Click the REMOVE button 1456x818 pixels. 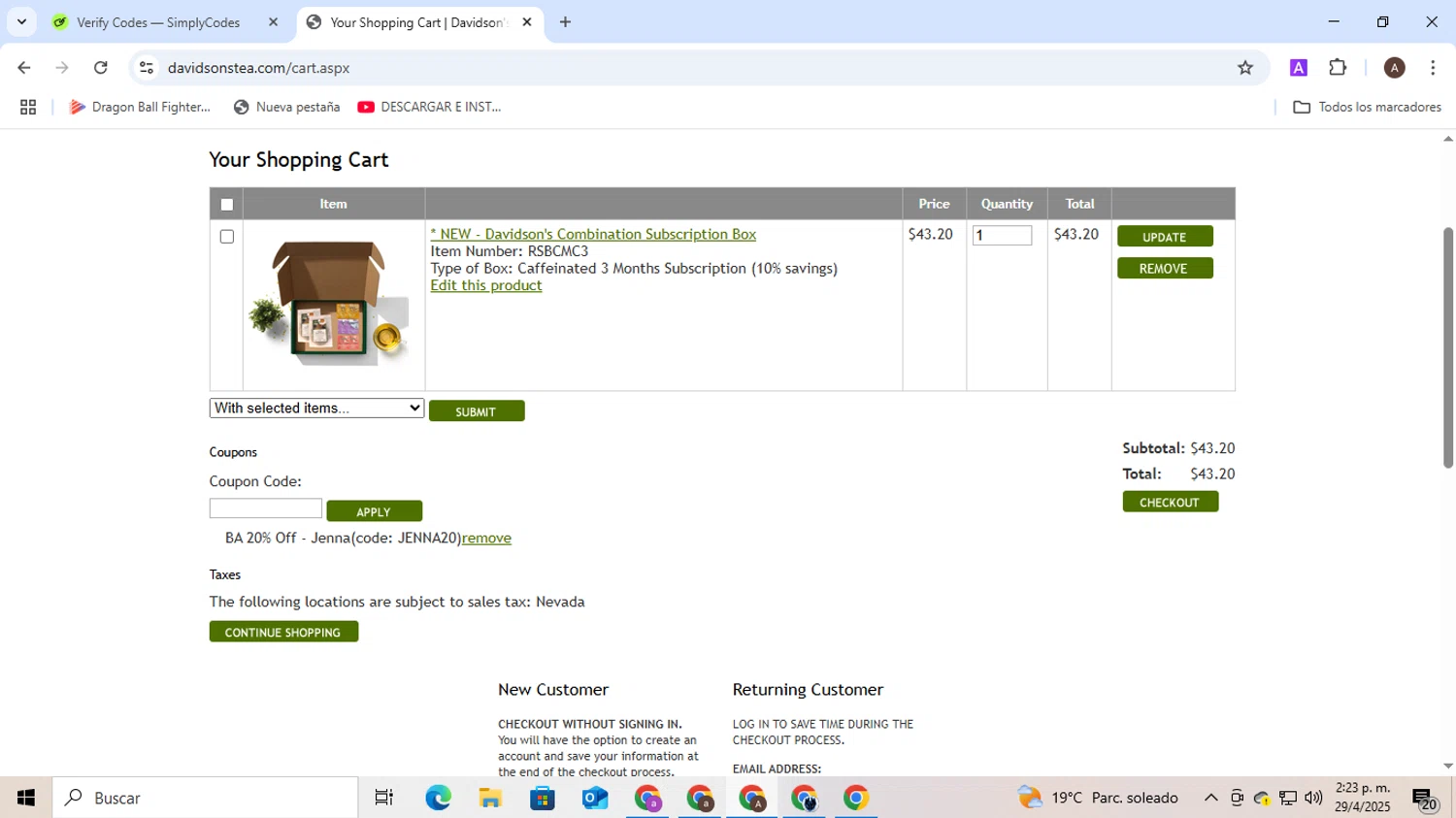[1165, 269]
